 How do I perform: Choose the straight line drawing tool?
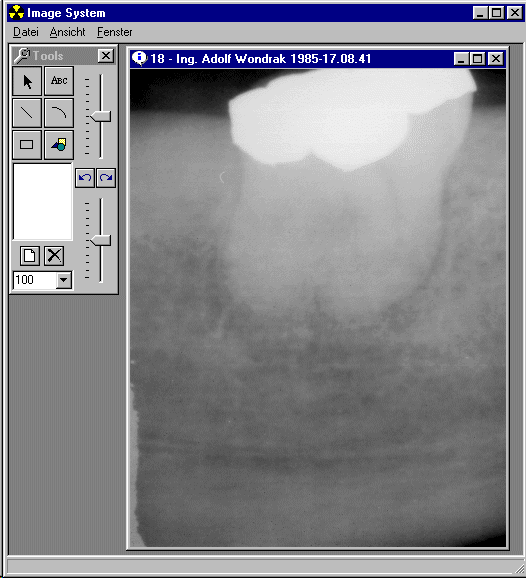pyautogui.click(x=27, y=113)
